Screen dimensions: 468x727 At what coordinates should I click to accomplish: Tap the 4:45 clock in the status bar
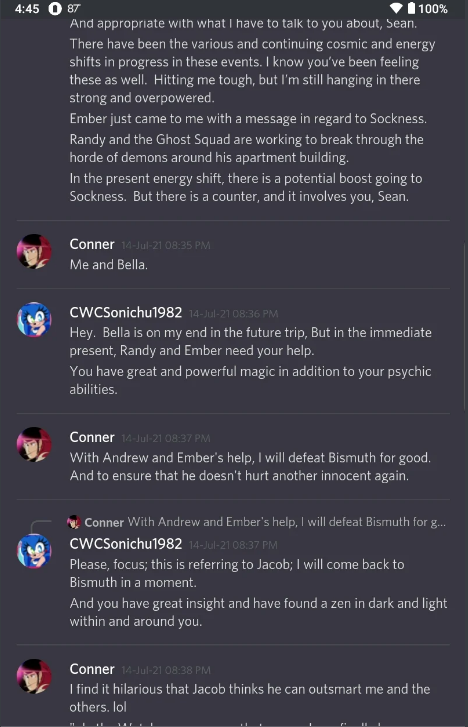pyautogui.click(x=27, y=9)
